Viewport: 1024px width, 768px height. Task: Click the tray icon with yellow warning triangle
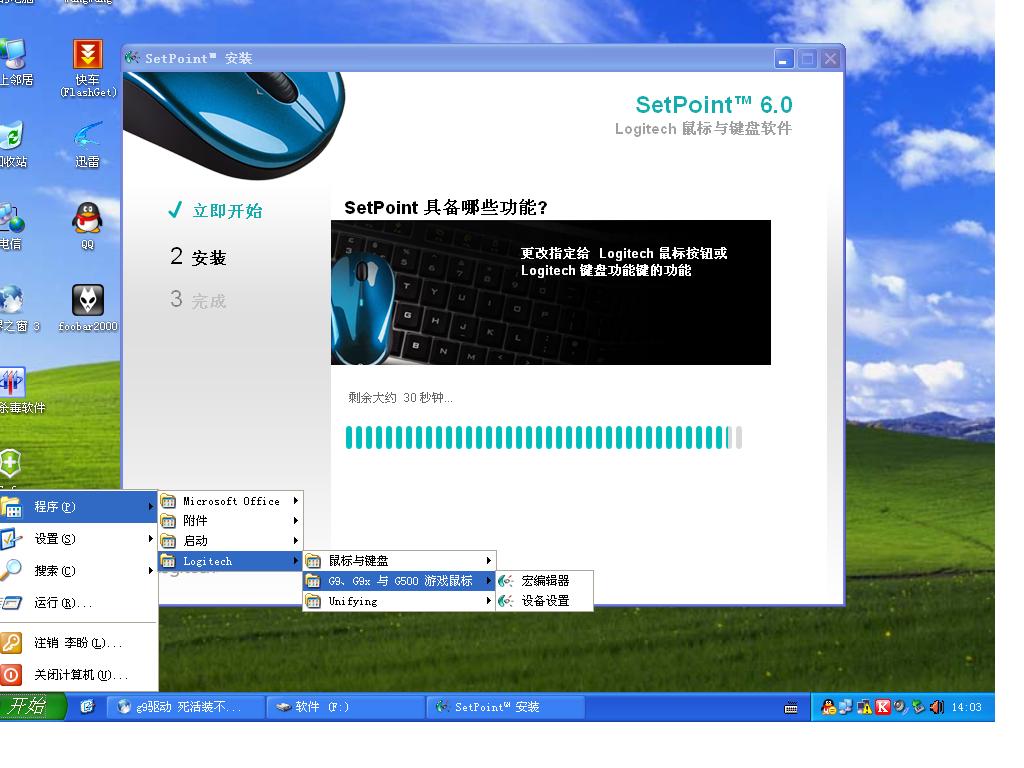[x=865, y=707]
